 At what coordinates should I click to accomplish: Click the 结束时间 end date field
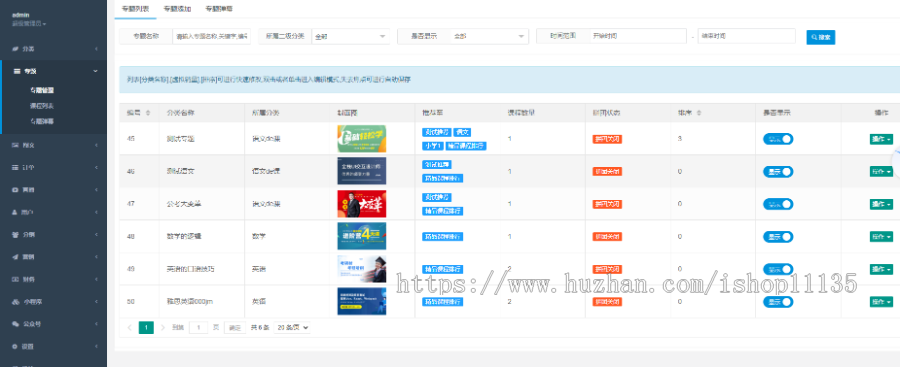pyautogui.click(x=747, y=36)
